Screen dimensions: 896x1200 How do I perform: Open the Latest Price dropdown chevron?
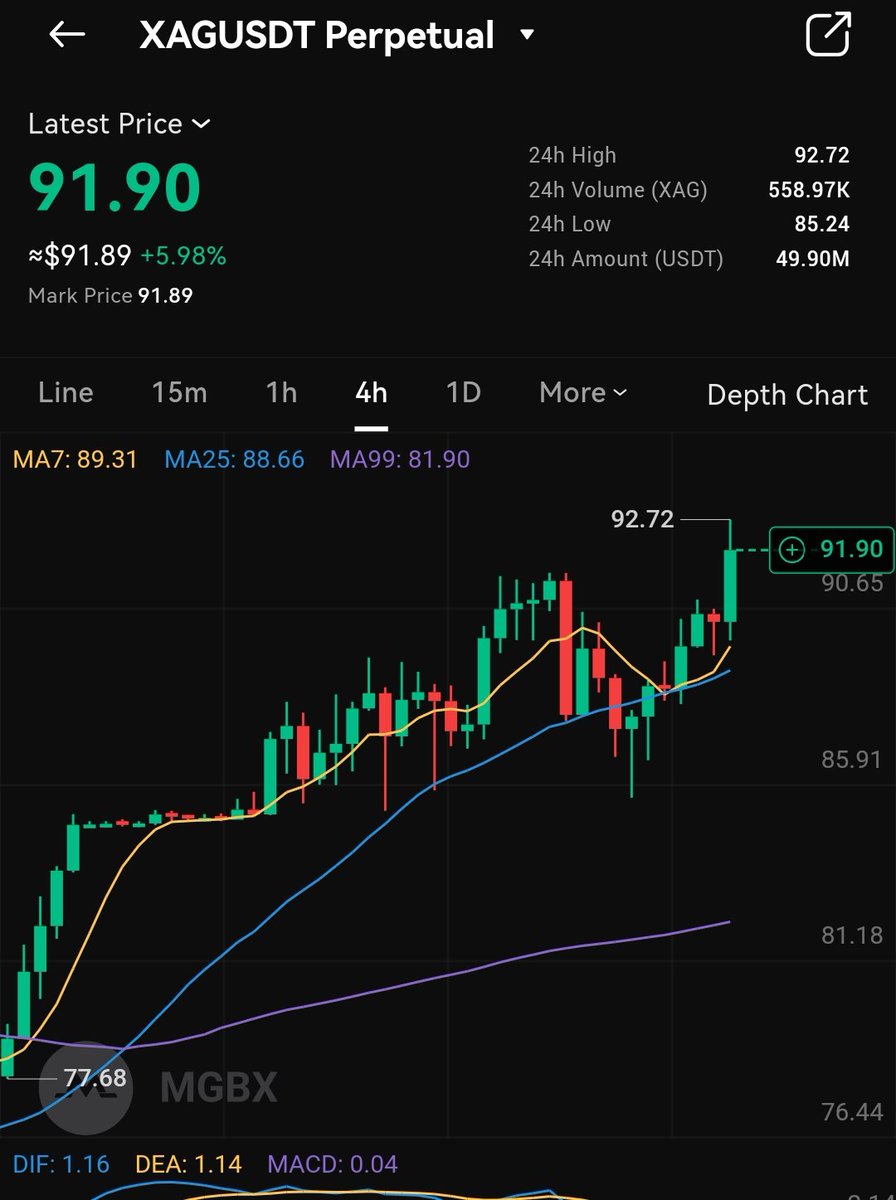click(201, 124)
